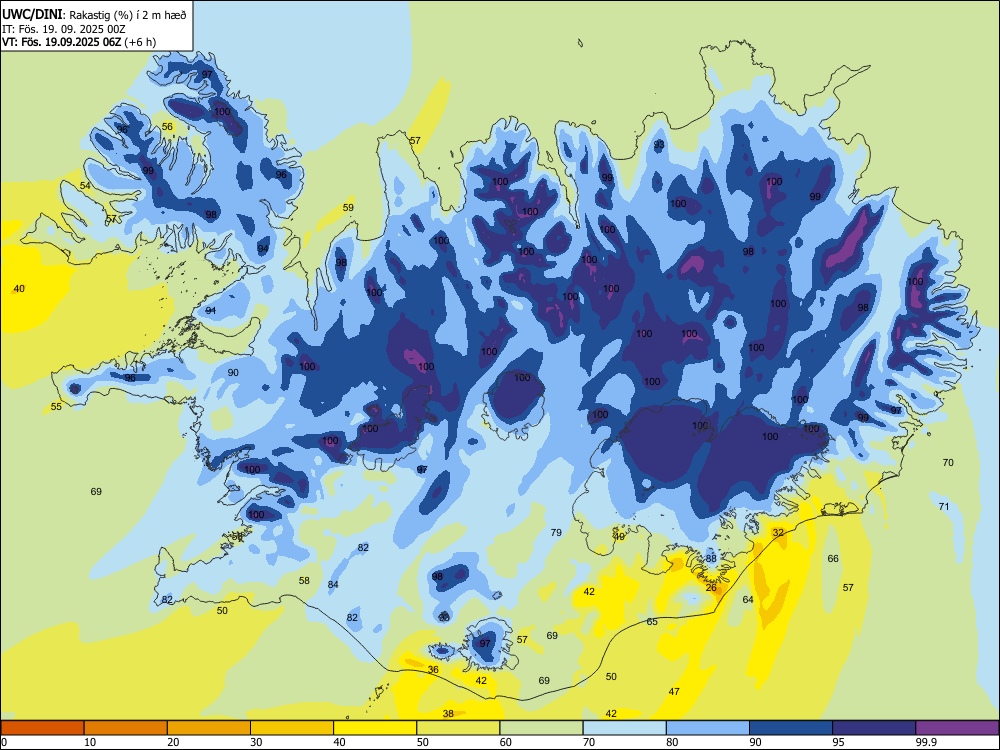Click the '93' humidity value on the map
This screenshot has width=1000, height=750.
(659, 144)
